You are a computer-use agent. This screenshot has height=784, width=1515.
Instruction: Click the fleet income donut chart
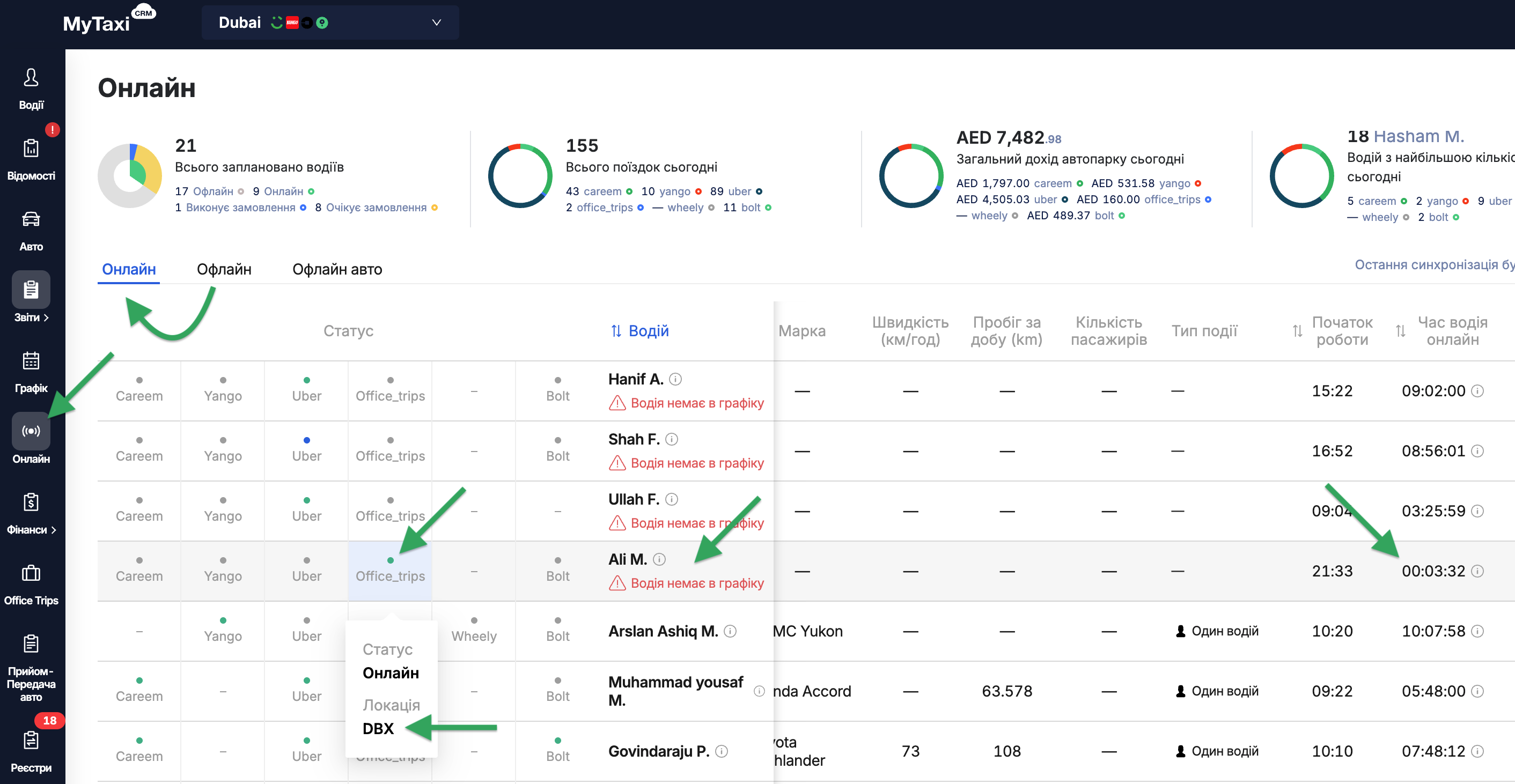(x=911, y=175)
